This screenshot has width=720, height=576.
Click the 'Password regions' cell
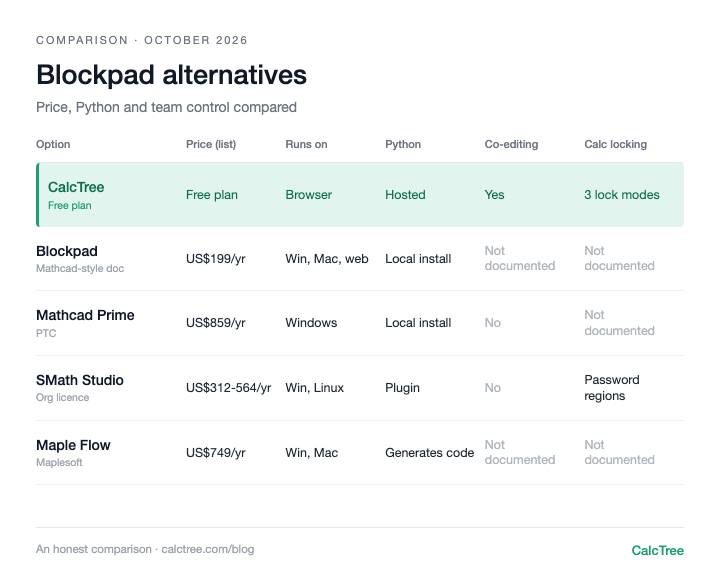pyautogui.click(x=612, y=388)
